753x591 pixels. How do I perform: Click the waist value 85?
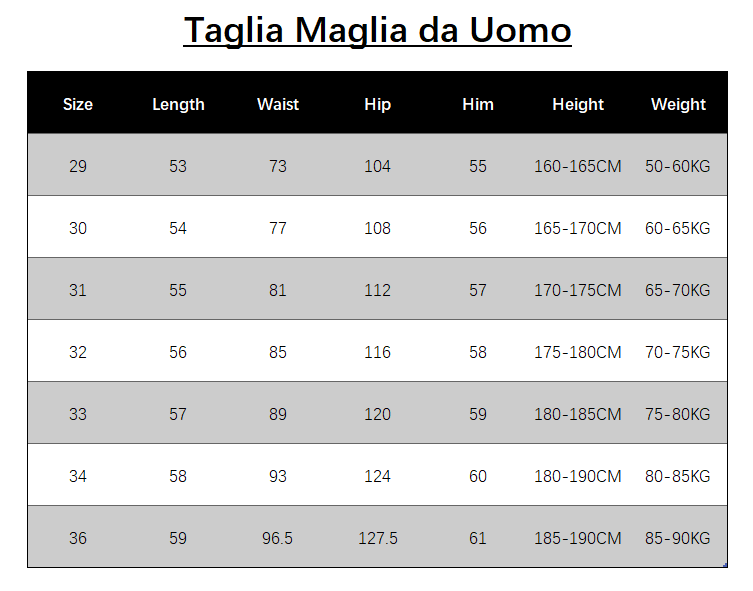click(x=278, y=352)
